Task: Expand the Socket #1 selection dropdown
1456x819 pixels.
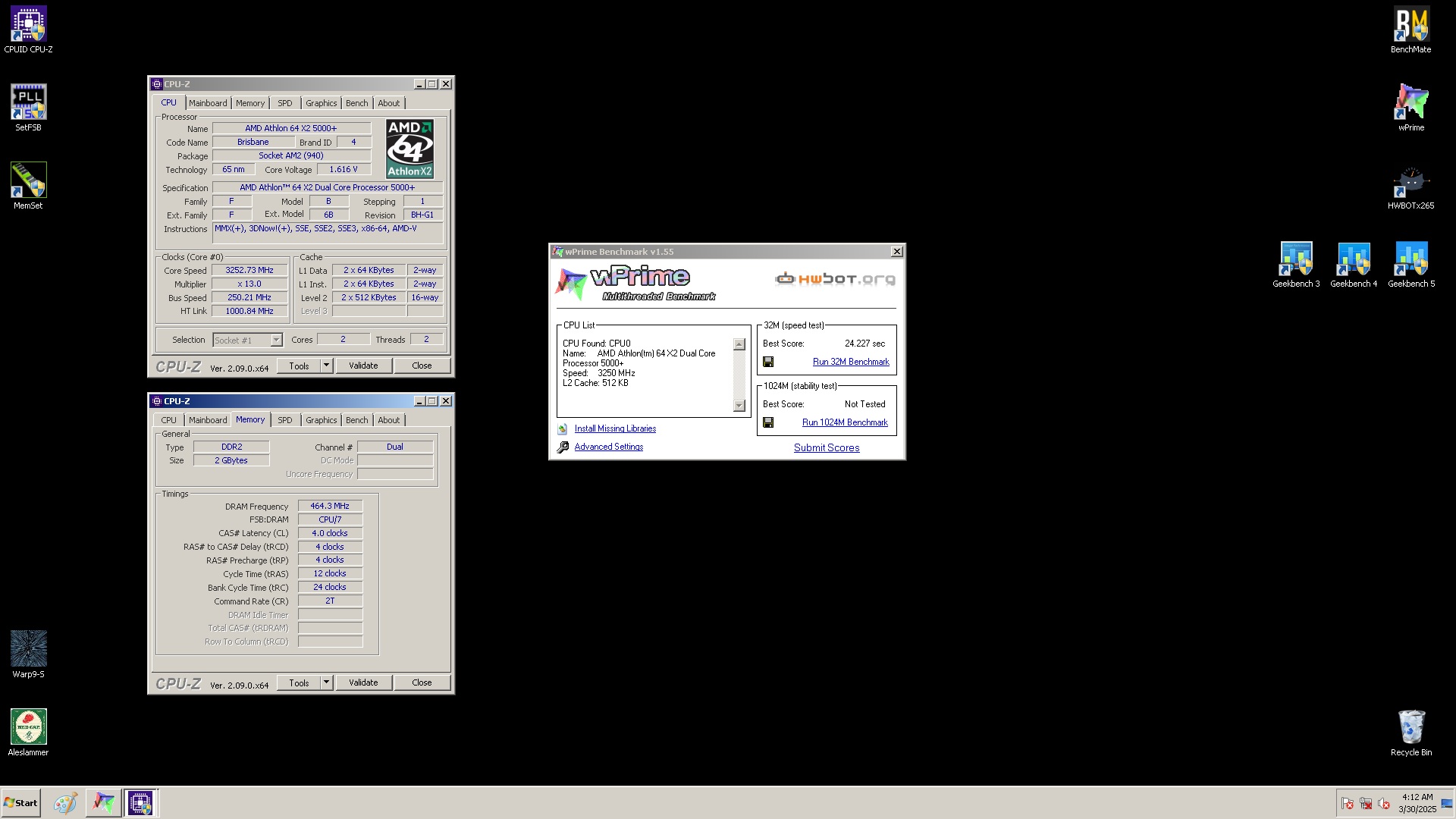Action: click(x=276, y=340)
